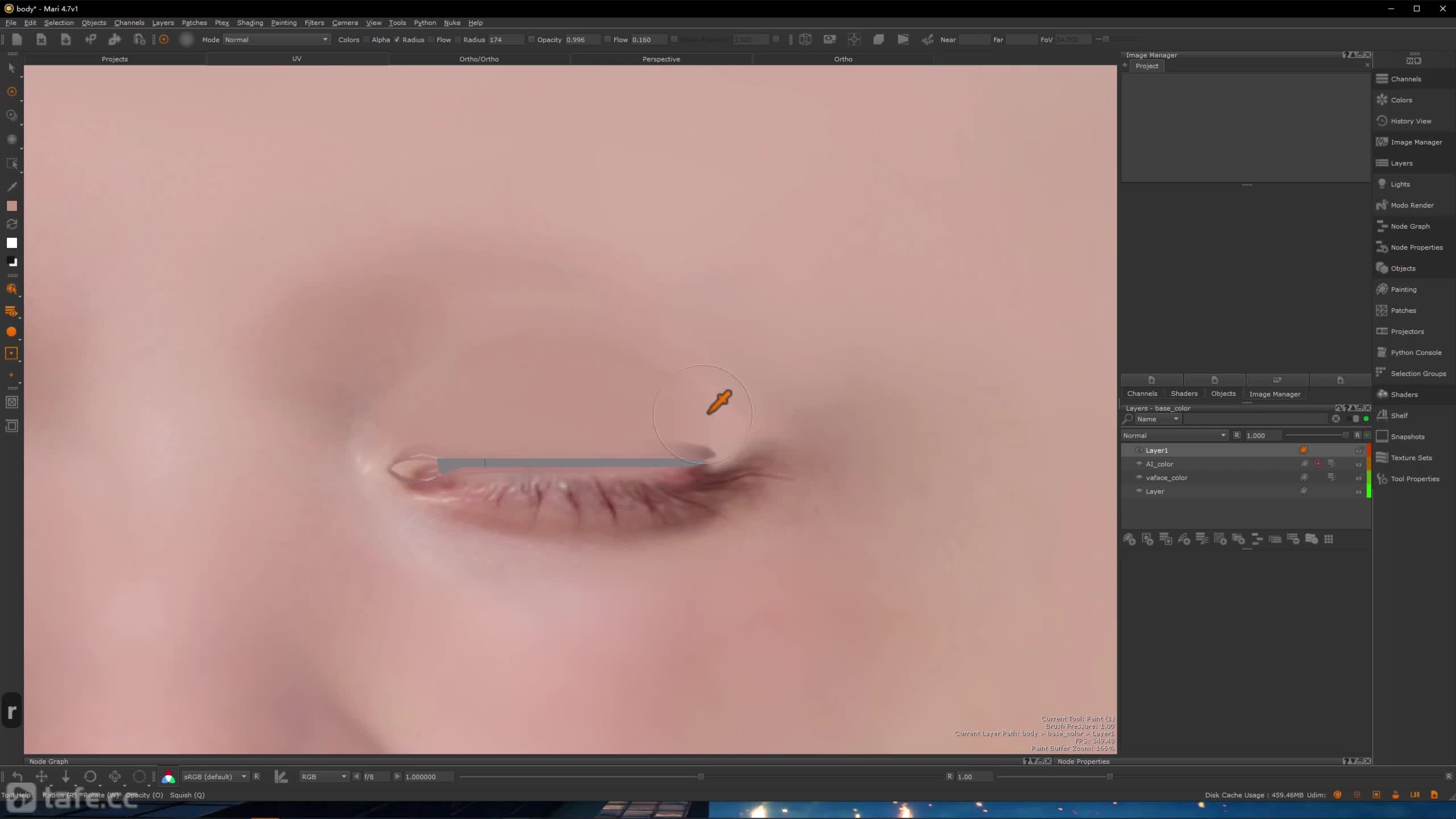This screenshot has width=1456, height=819.
Task: Open Shelf palette from sidebar
Action: (x=1399, y=416)
